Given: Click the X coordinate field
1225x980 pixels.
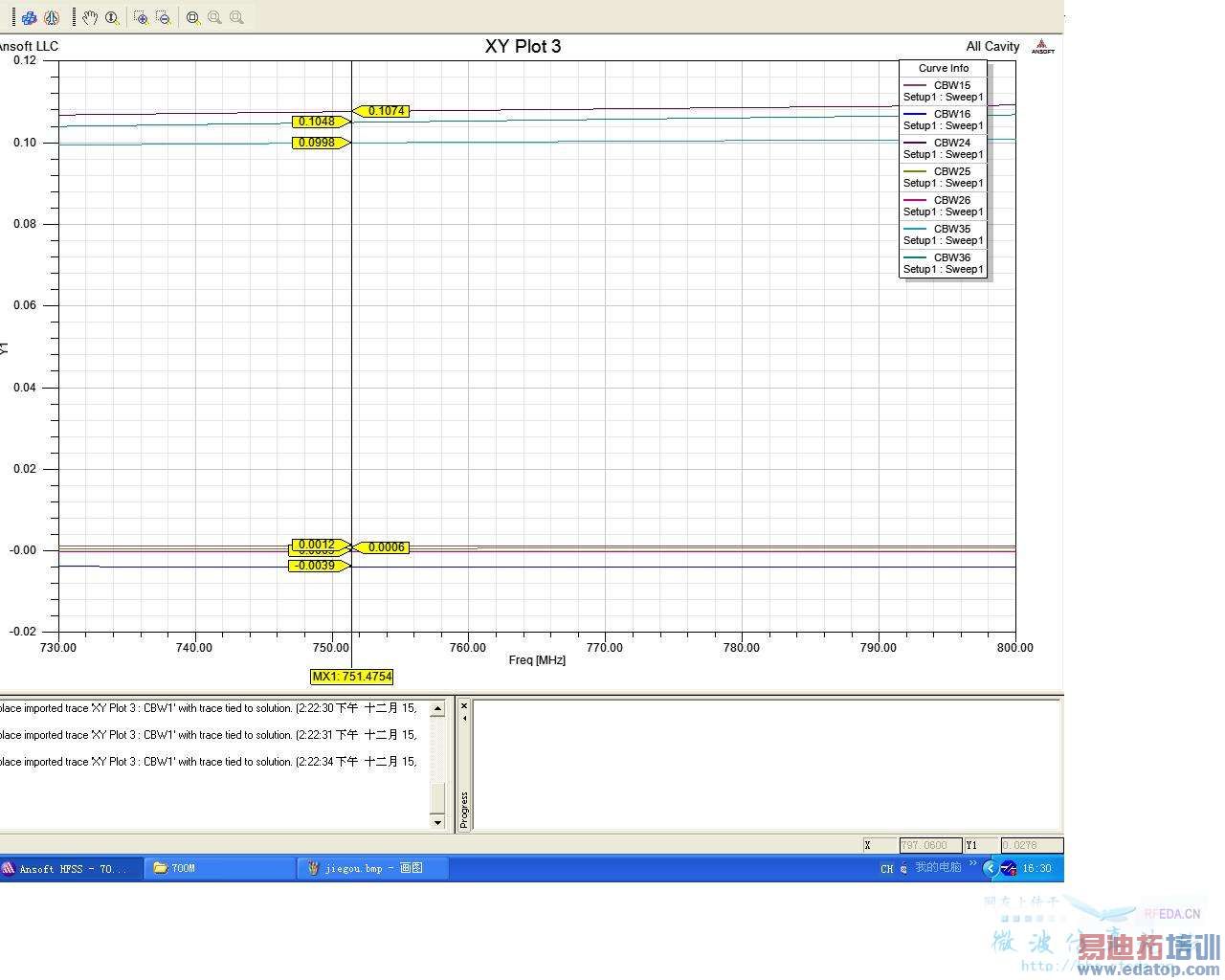Looking at the screenshot, I should (929, 845).
